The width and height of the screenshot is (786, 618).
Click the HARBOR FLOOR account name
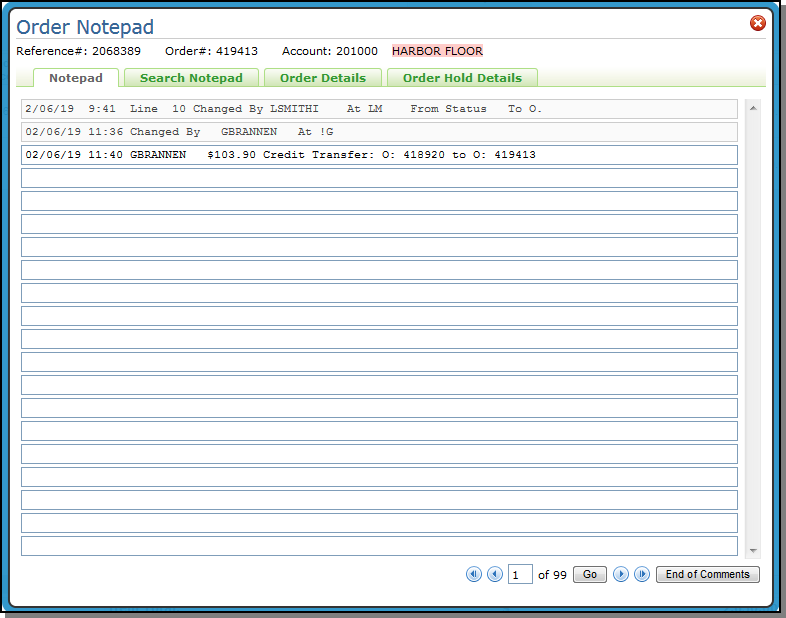click(x=437, y=51)
